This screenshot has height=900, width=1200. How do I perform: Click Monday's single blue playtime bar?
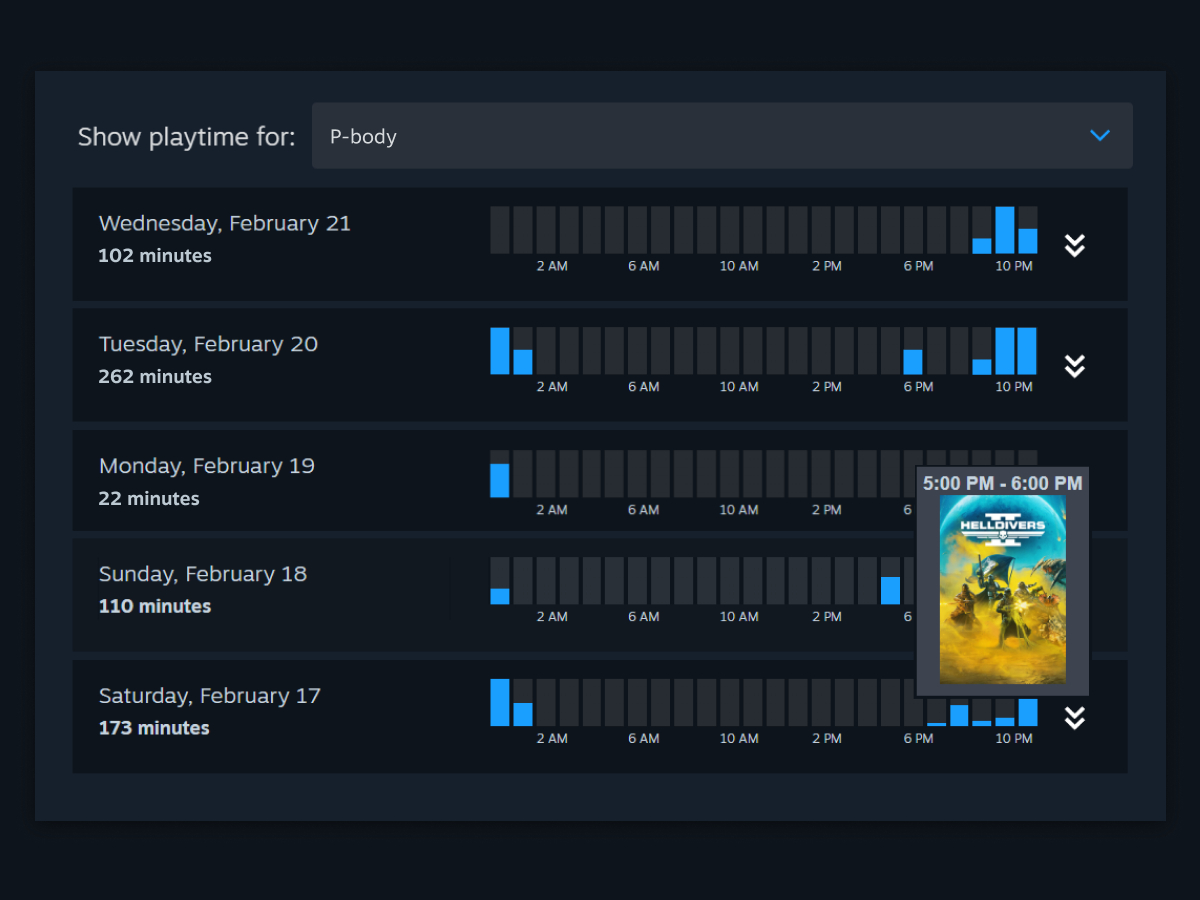500,480
